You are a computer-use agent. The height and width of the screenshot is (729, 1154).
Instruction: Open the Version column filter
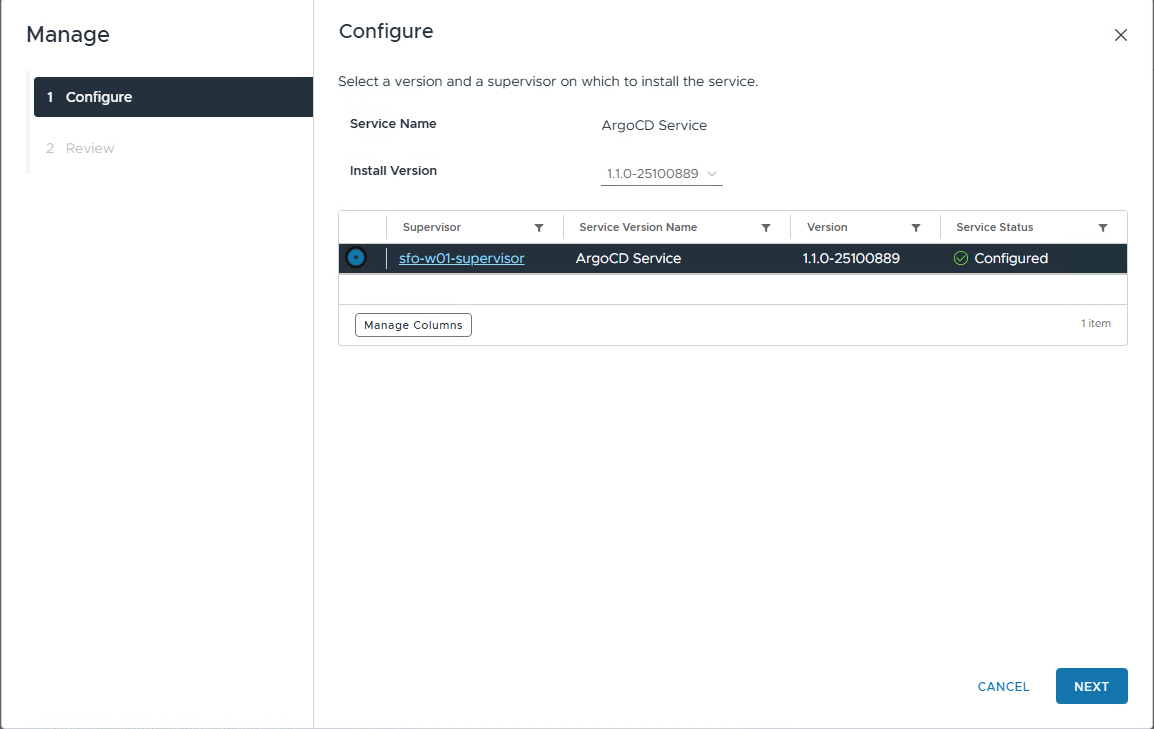tap(916, 228)
